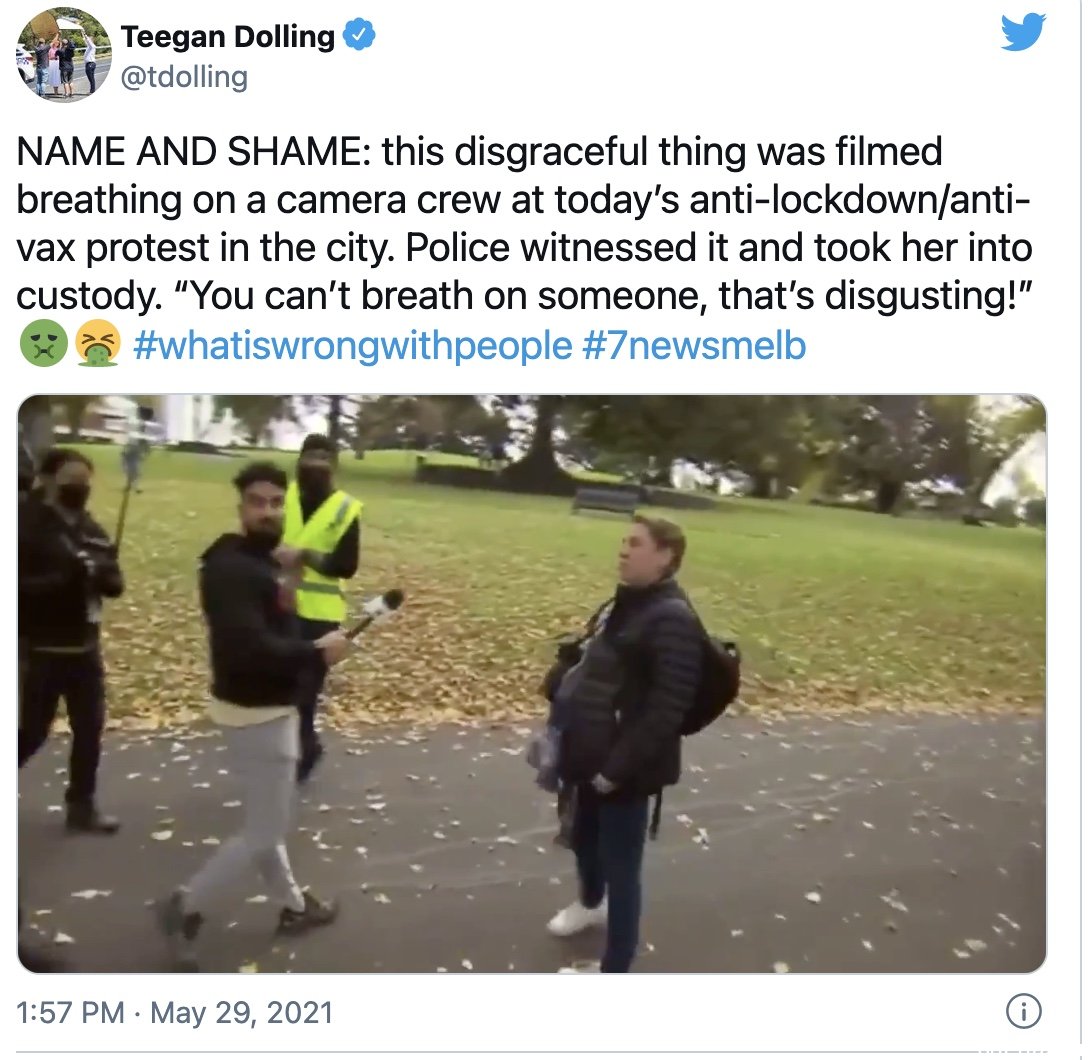Click the vomiting face emoji

coord(98,345)
